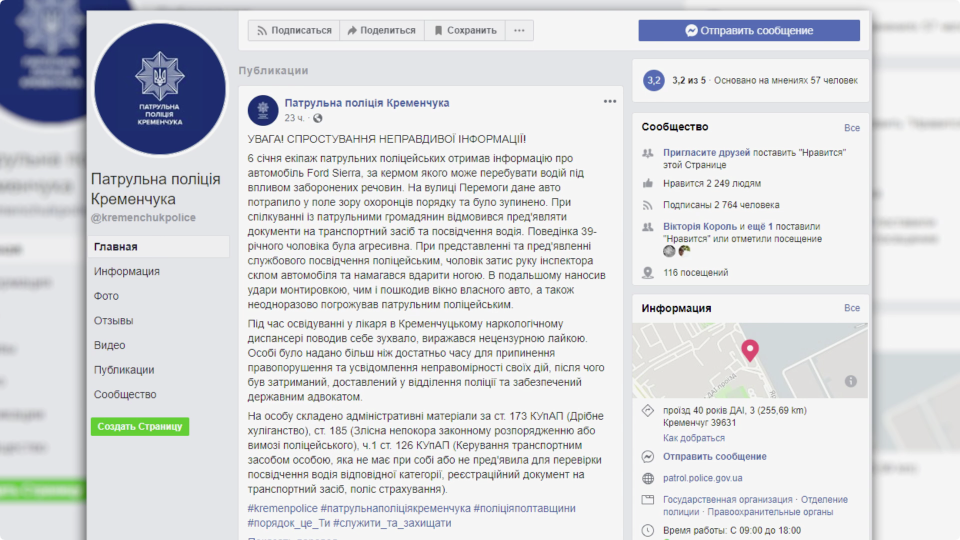Click hashtag #kremenpolice

(282, 508)
